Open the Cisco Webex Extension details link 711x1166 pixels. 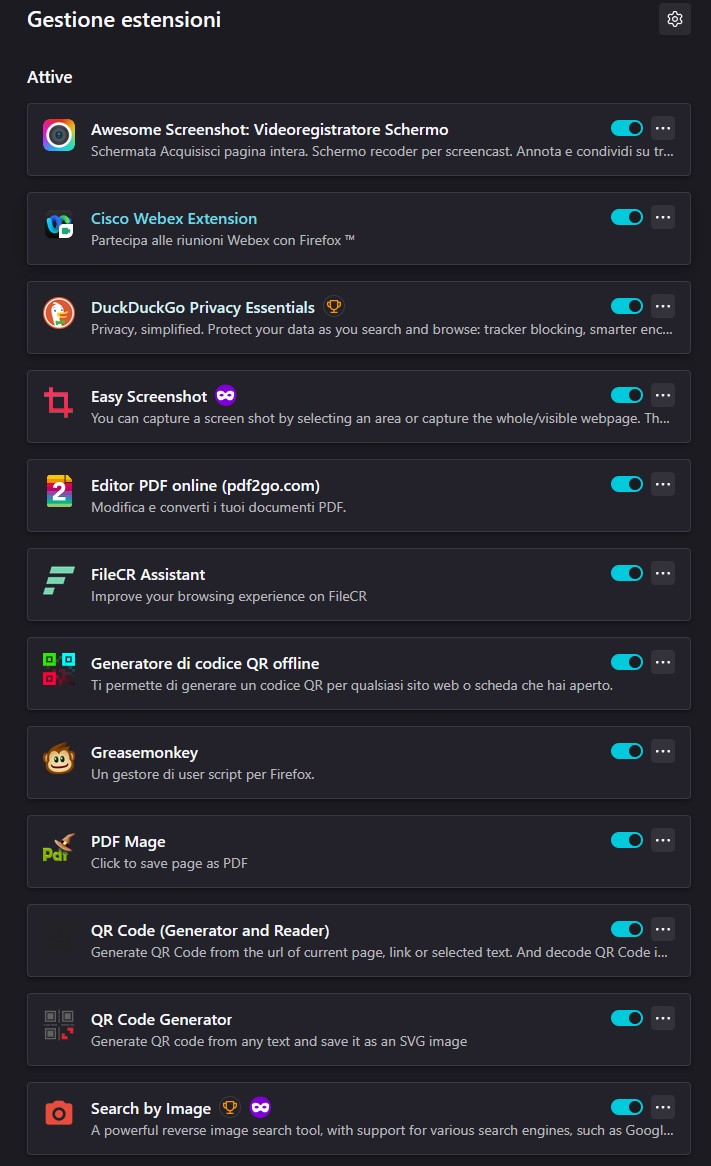174,219
